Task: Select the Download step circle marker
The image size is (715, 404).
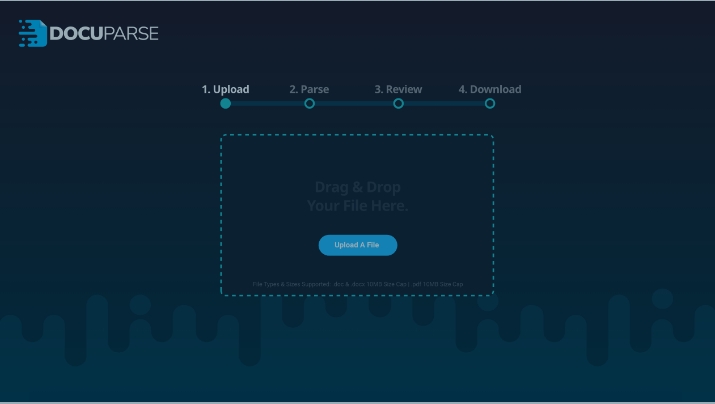Action: click(490, 103)
